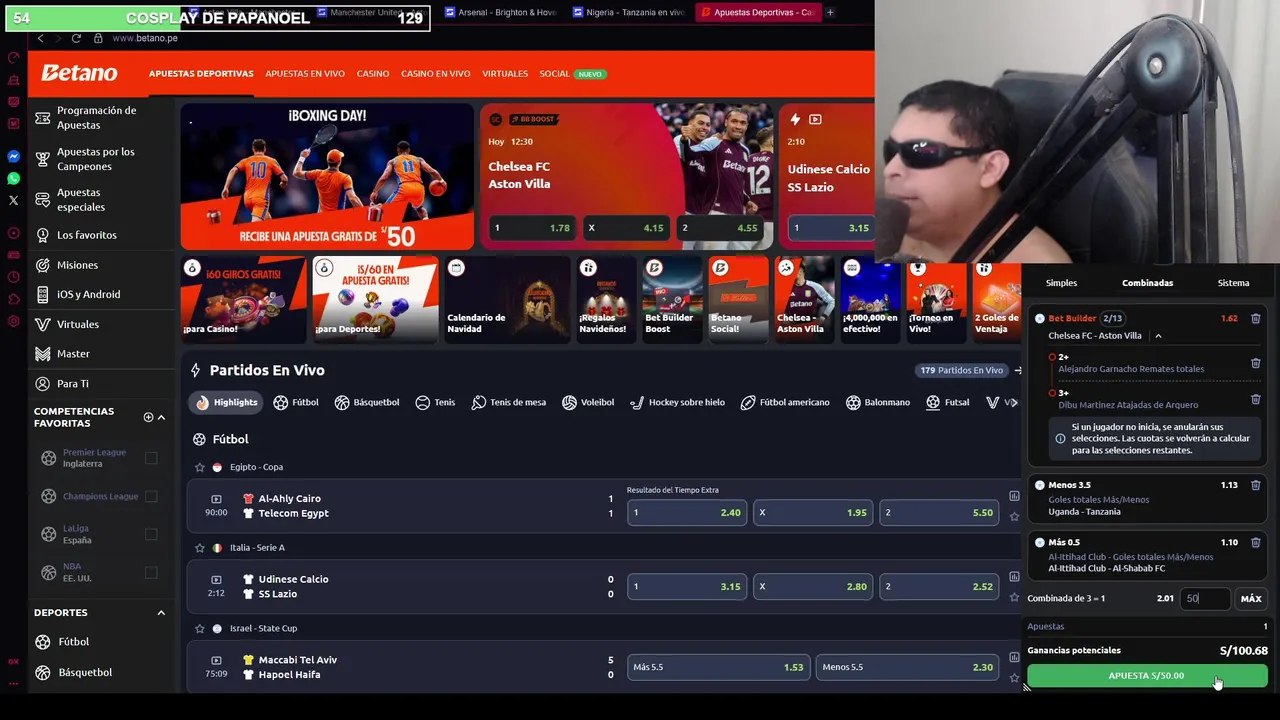Open live stream icon for Udinese Calcio match

pyautogui.click(x=216, y=579)
